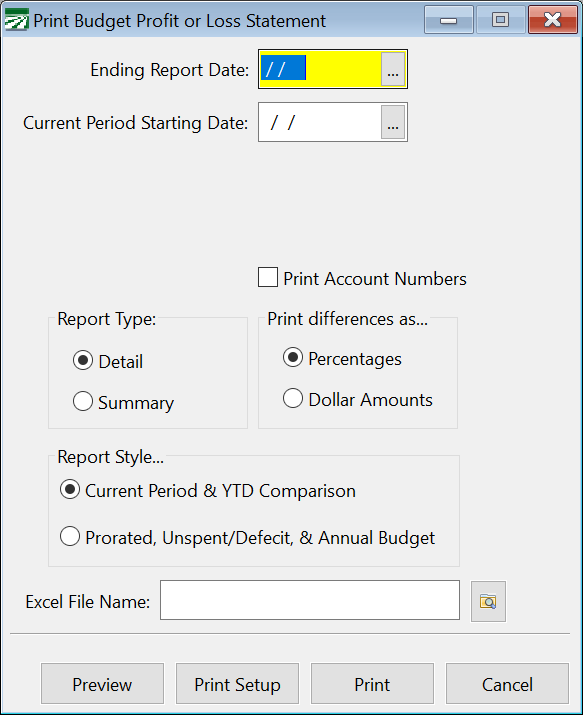Maximize the Print Budget dialog window
This screenshot has width=583, height=715.
(500, 20)
